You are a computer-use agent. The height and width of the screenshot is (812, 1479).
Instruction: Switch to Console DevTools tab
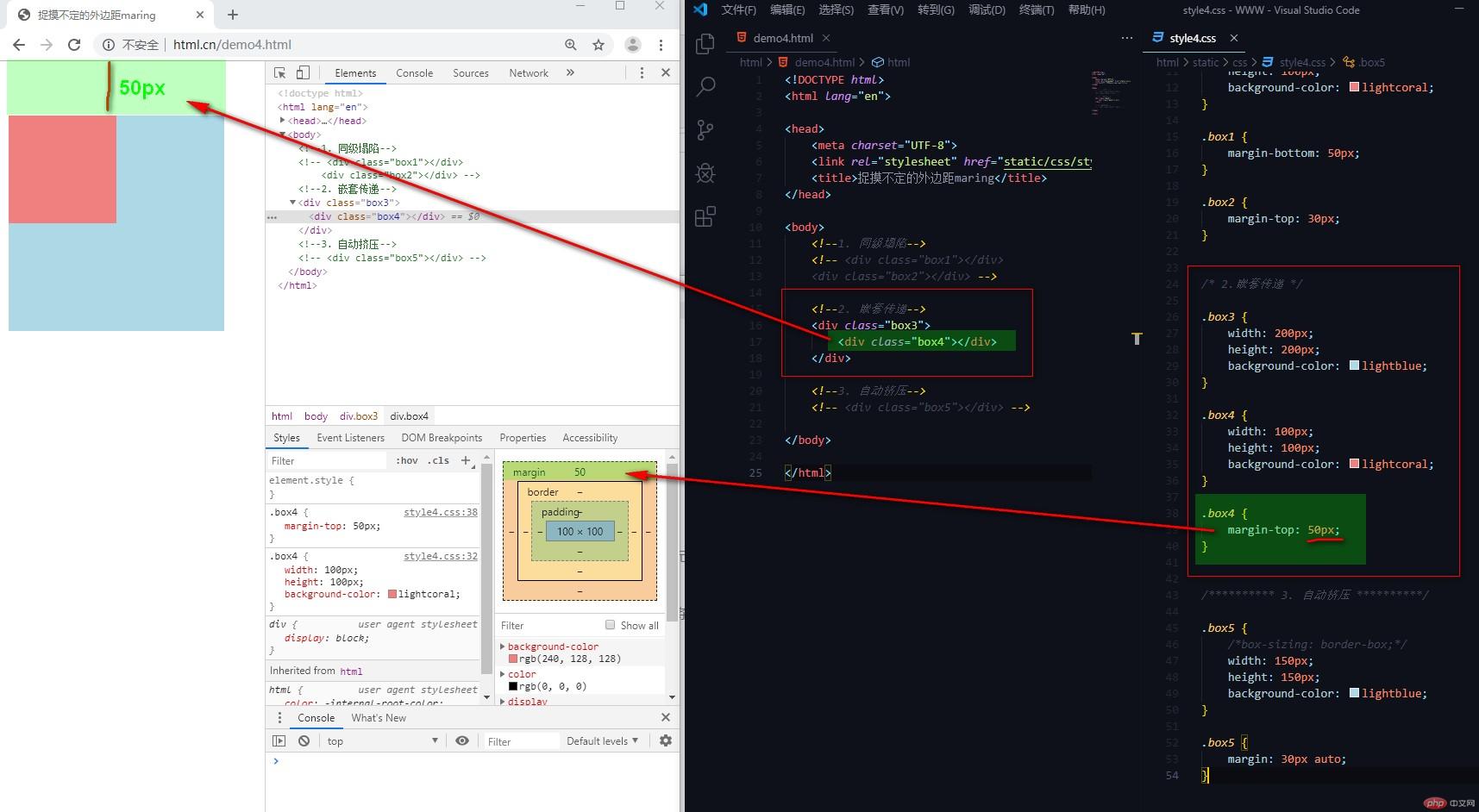pyautogui.click(x=414, y=73)
